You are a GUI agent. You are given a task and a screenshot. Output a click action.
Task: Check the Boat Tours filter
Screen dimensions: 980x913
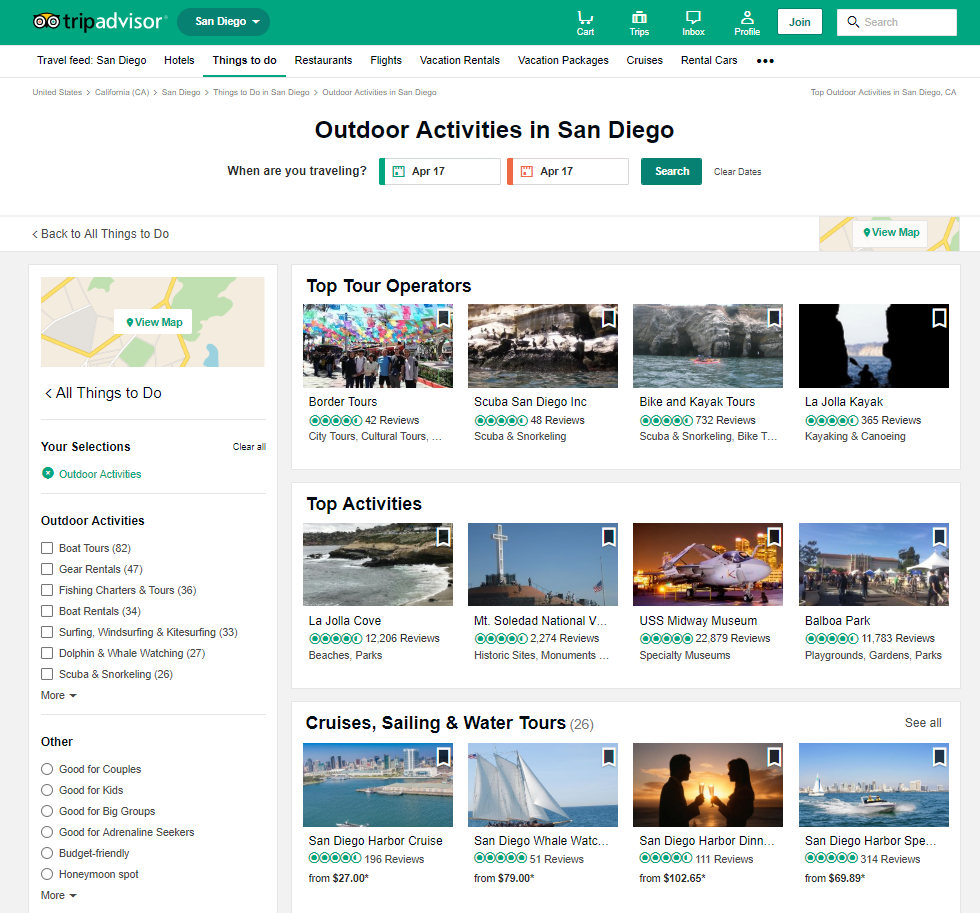[47, 548]
